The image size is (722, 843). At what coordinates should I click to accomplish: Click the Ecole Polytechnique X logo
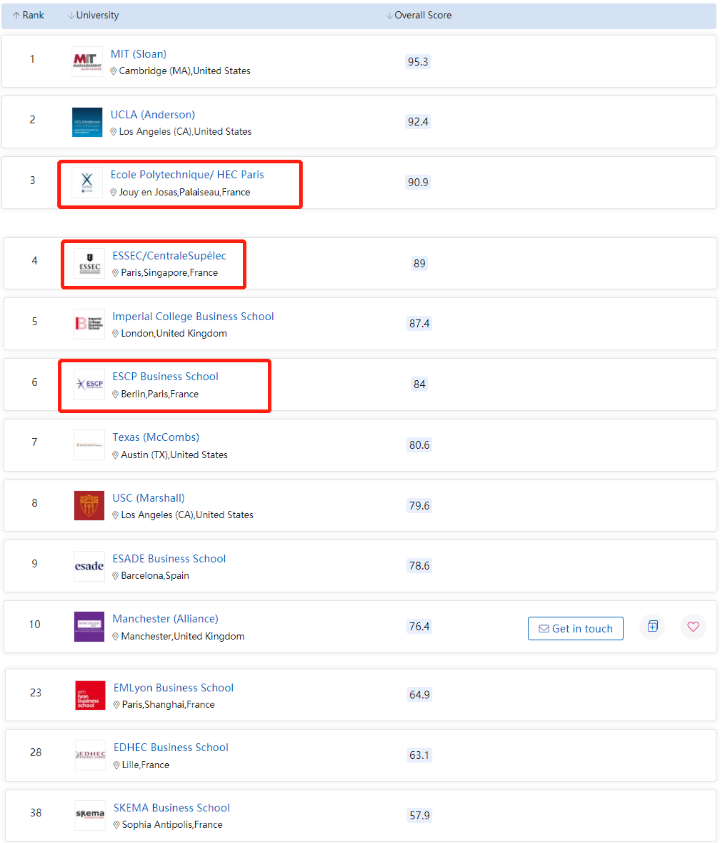[x=87, y=183]
